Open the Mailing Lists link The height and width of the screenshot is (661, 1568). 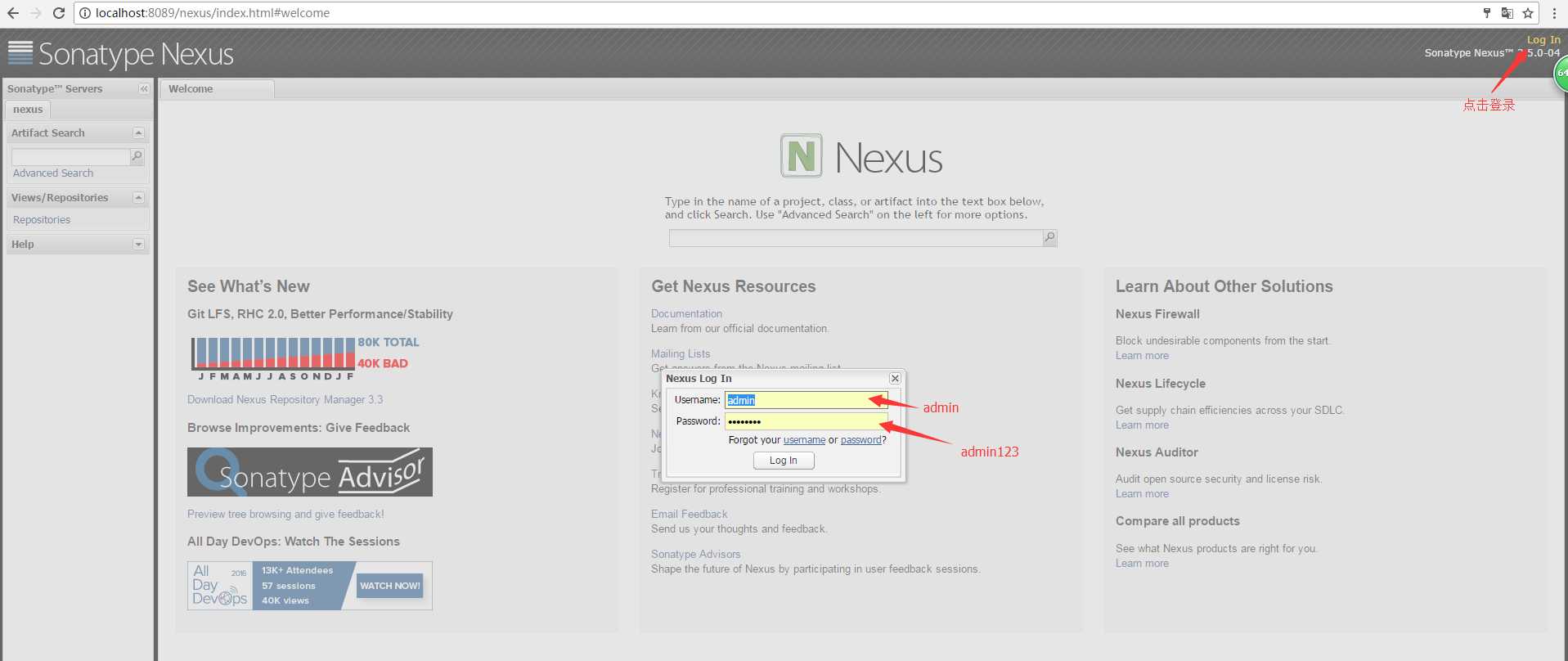[x=681, y=354]
